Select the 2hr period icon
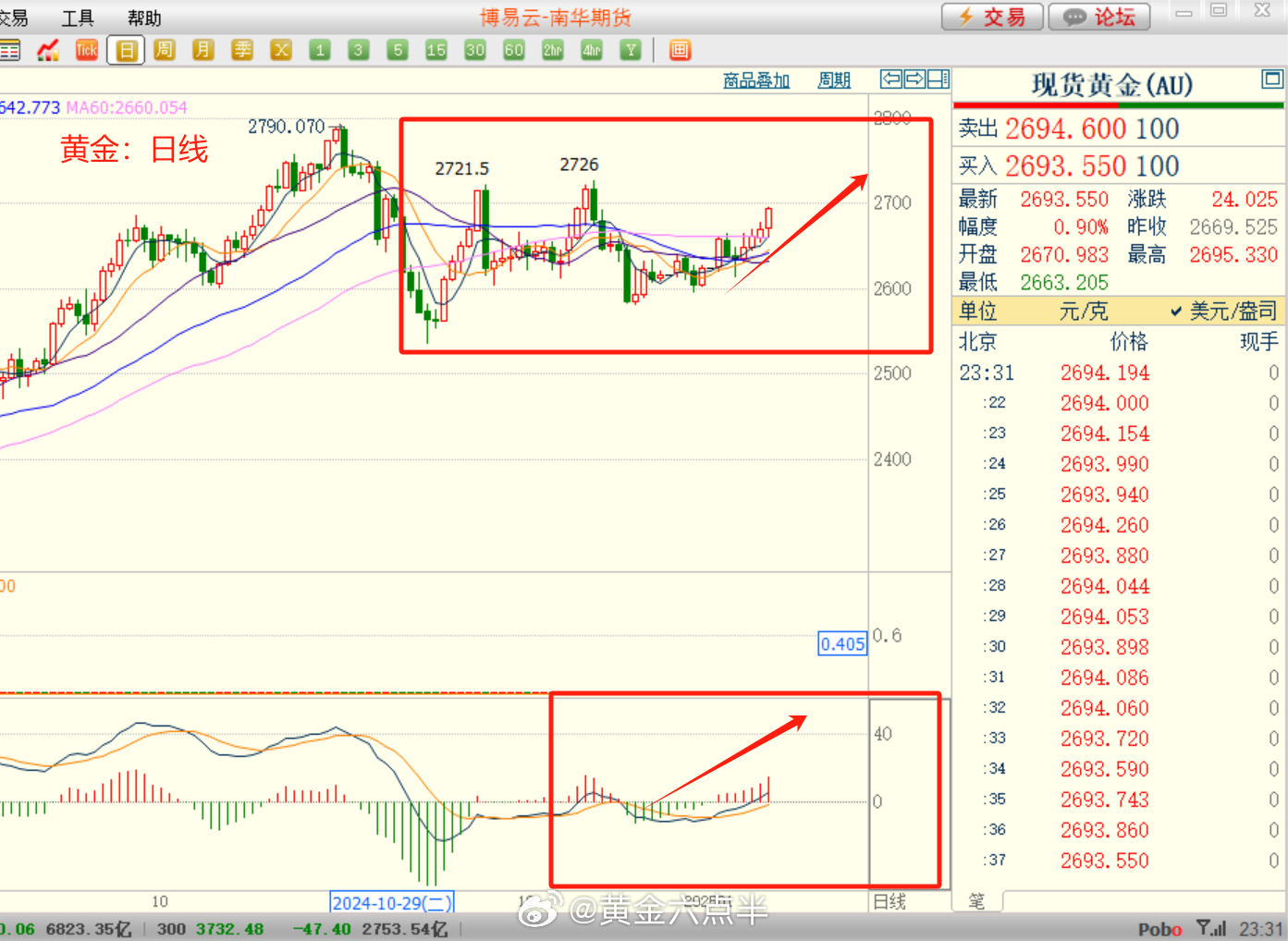 click(553, 50)
